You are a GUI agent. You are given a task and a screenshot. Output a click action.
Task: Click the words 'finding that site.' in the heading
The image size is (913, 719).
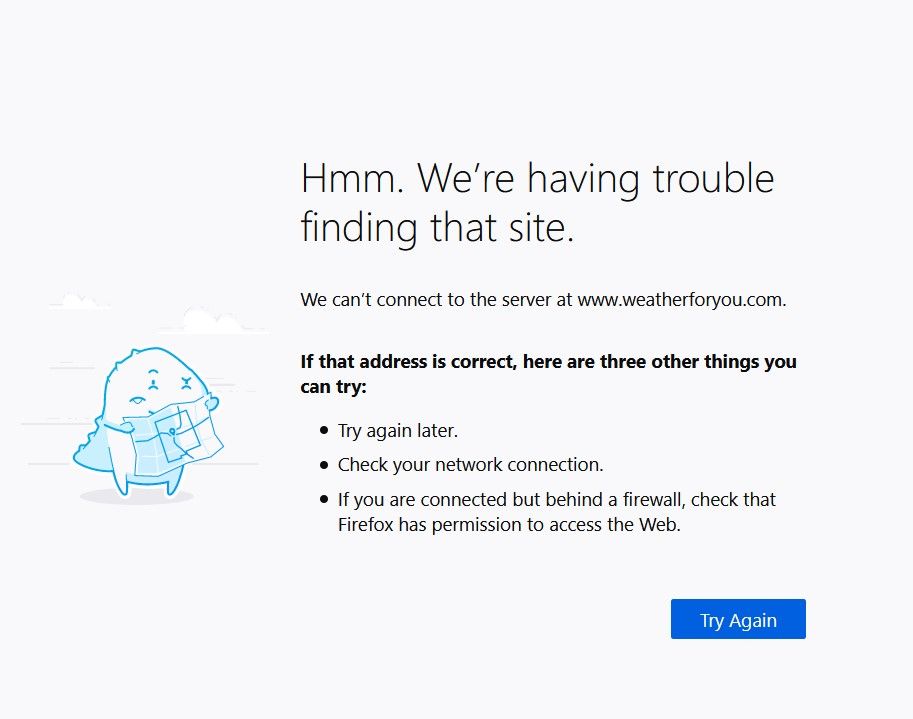point(437,228)
